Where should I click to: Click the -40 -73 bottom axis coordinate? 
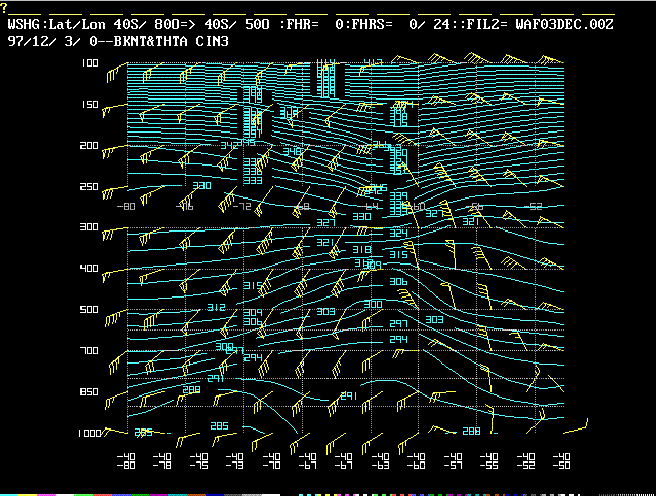[235, 460]
